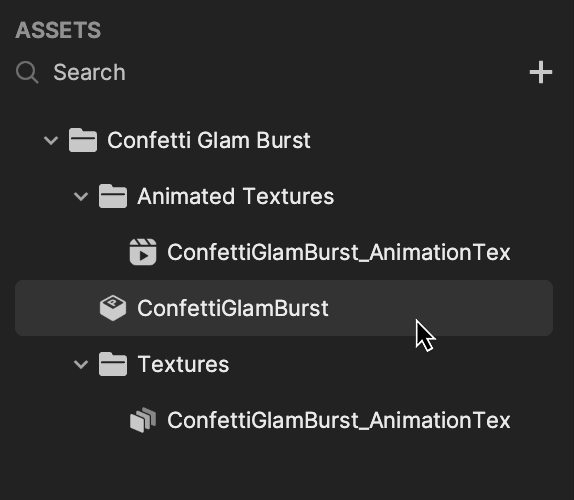Select the Textures folder label
The image size is (574, 500).
183,364
